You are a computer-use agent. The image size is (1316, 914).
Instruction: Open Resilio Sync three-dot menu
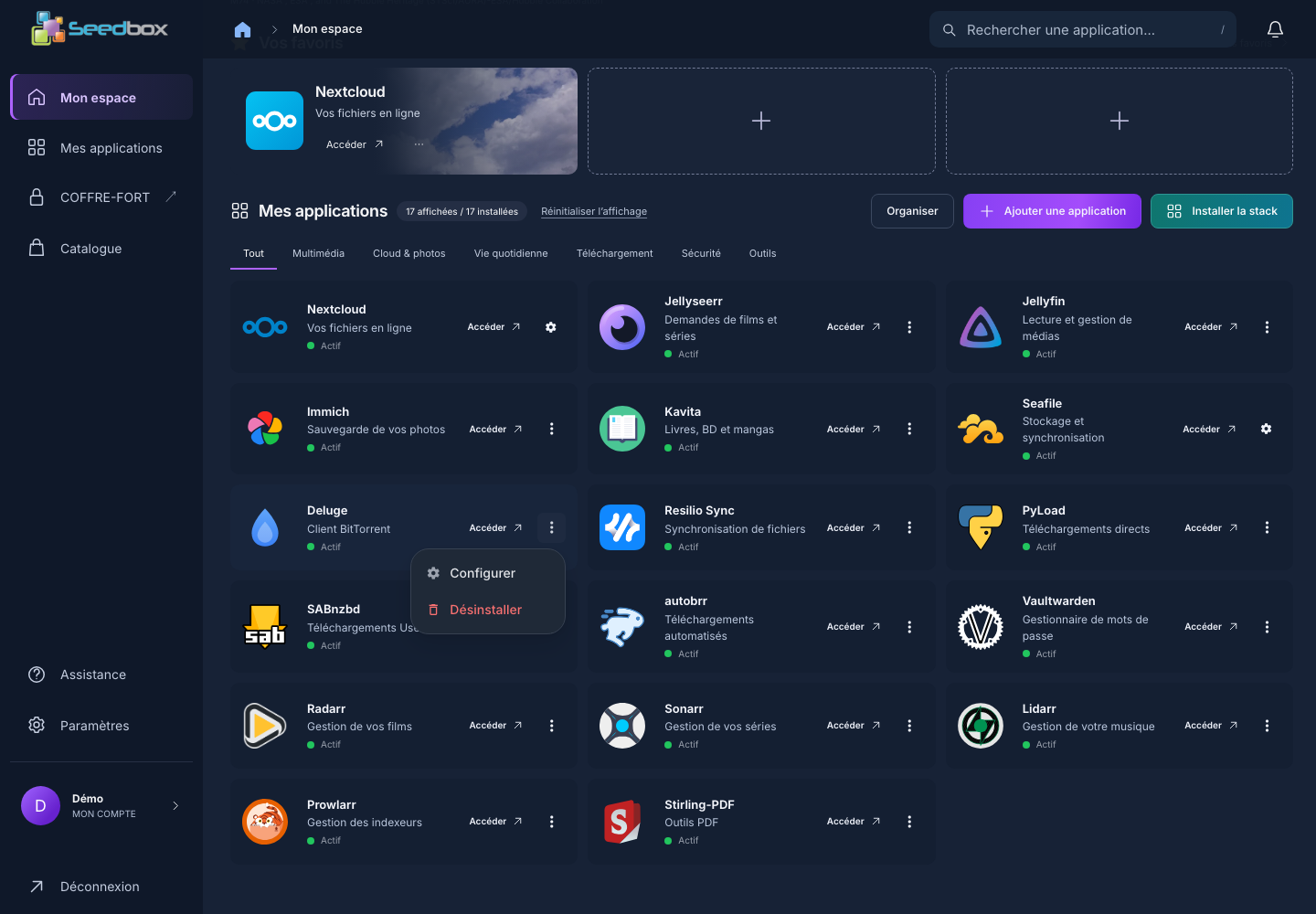point(909,527)
